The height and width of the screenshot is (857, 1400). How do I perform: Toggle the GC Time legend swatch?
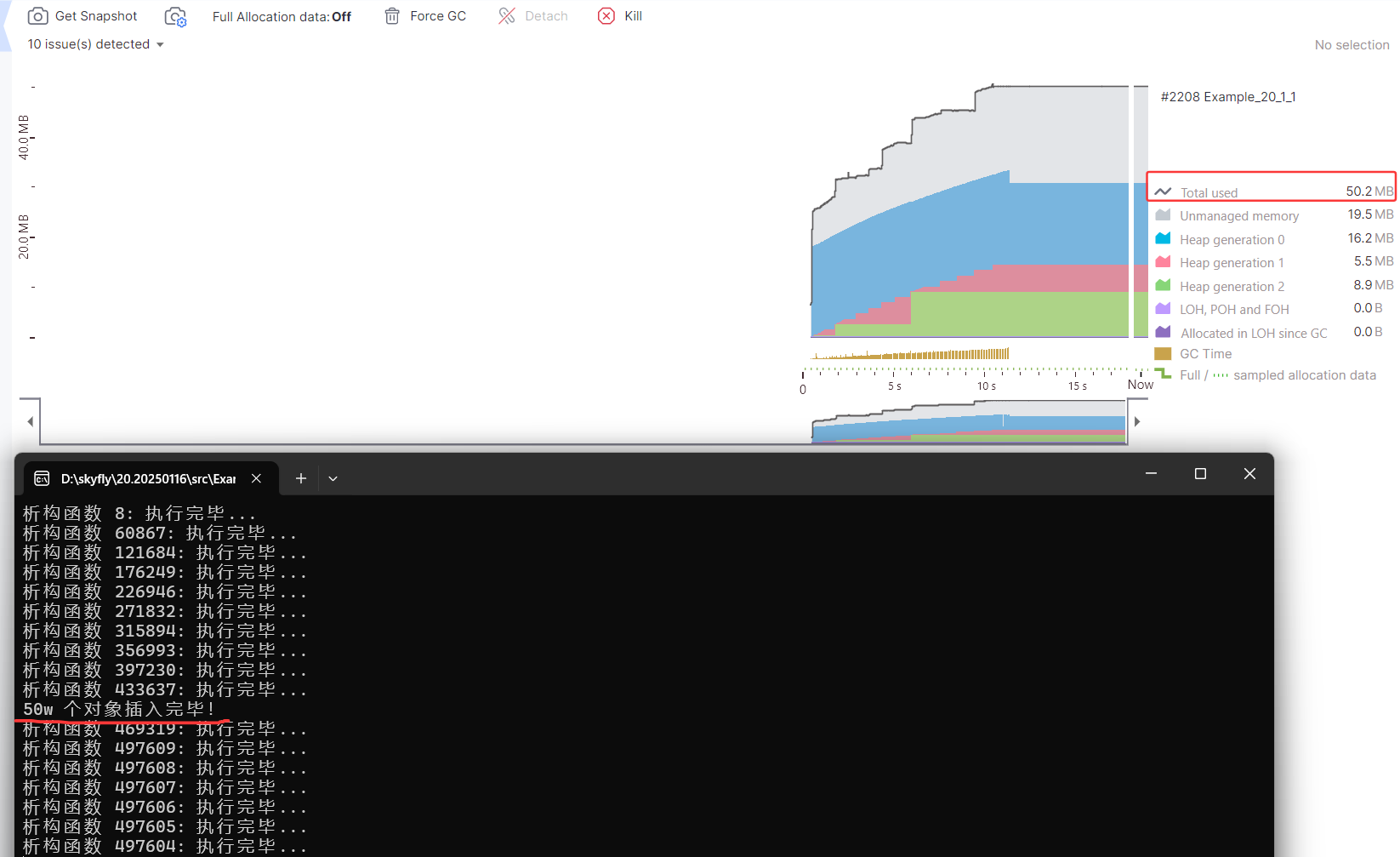[x=1163, y=354]
